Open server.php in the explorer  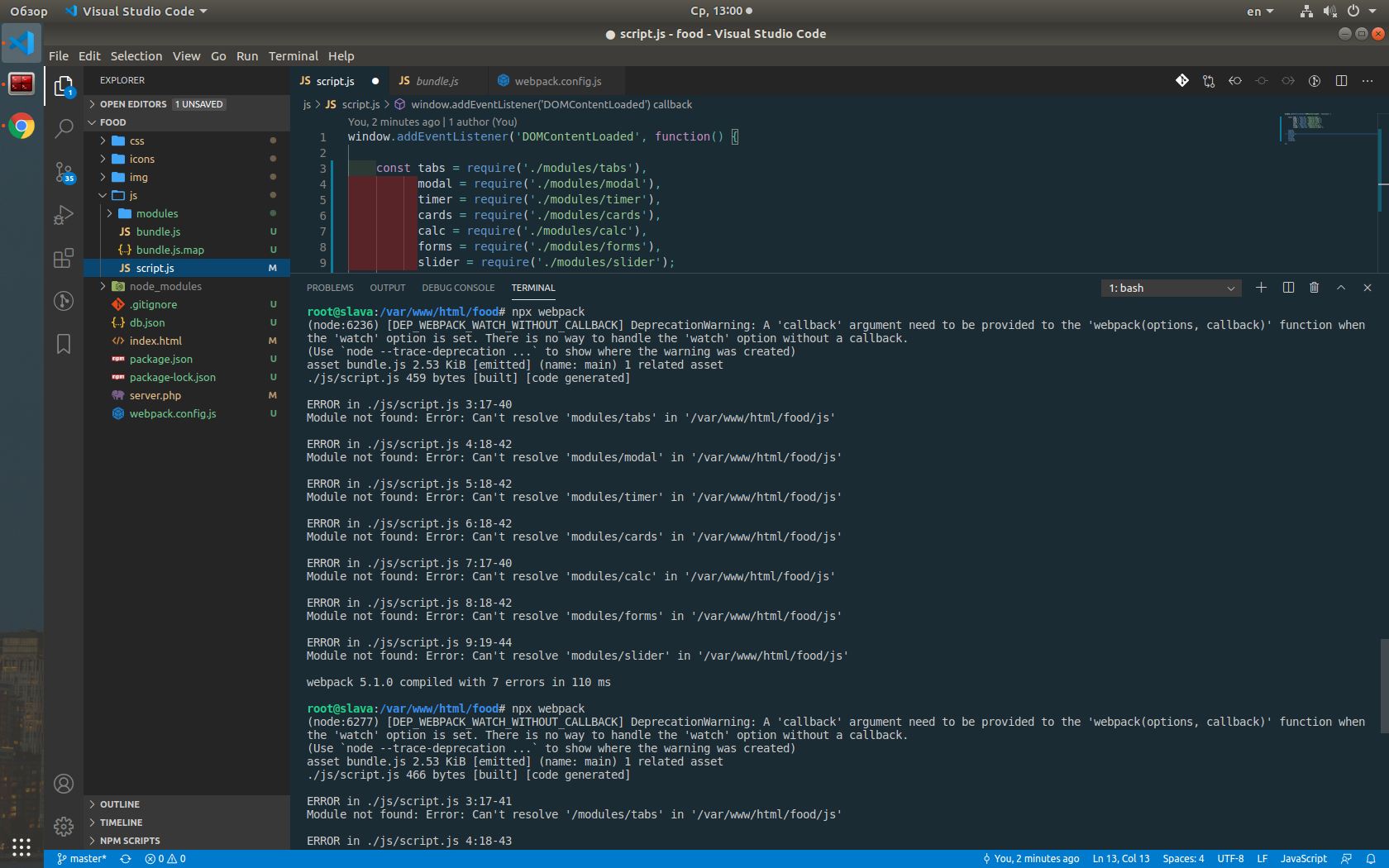pyautogui.click(x=187, y=395)
